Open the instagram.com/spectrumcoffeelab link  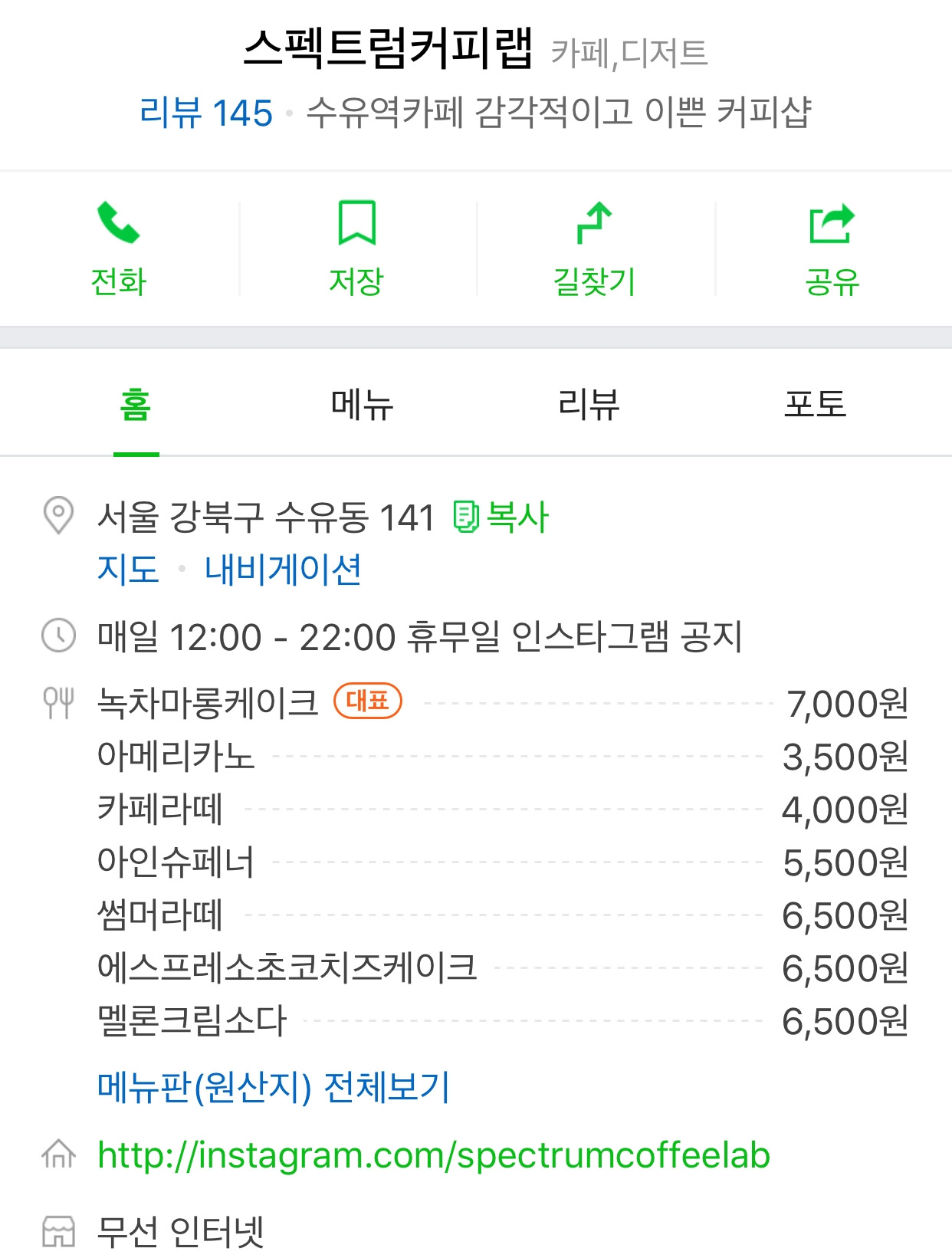[x=434, y=1155]
